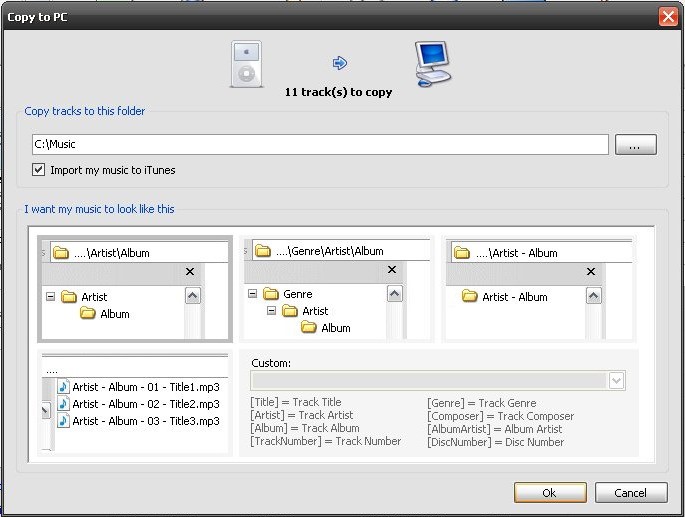Open folder browser with the ... button
The width and height of the screenshot is (685, 517).
pos(635,145)
